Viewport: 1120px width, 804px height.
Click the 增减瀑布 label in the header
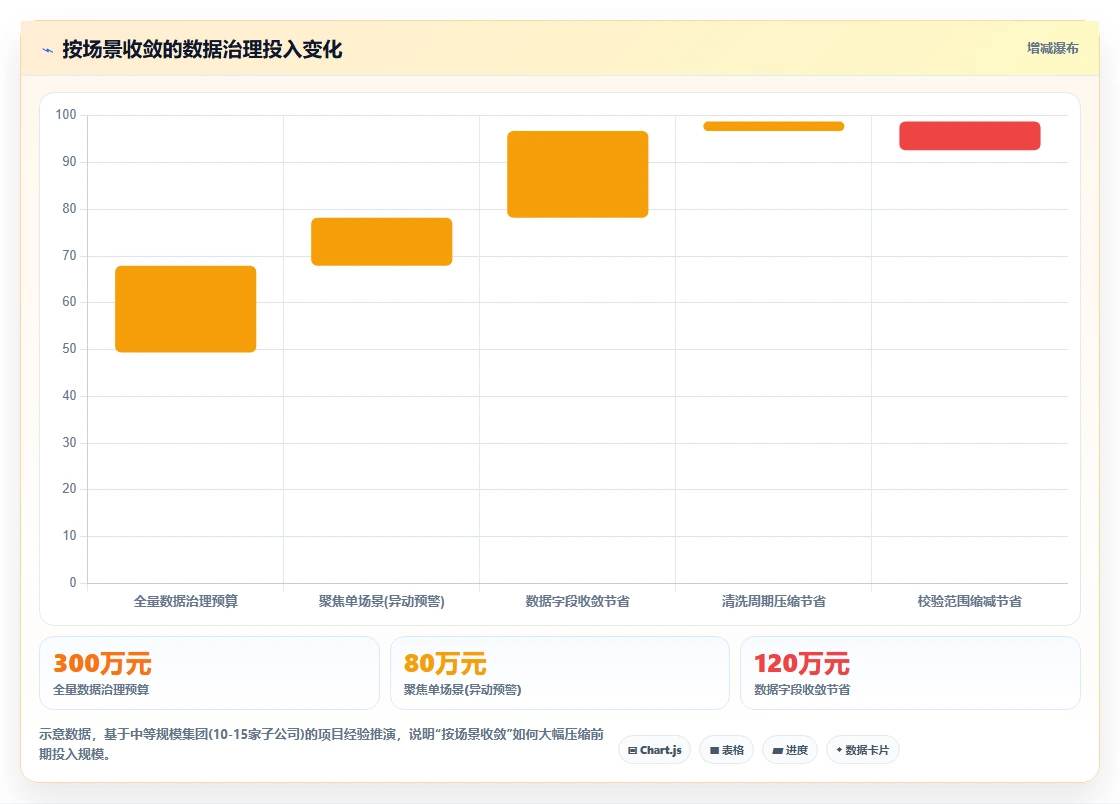pos(1052,49)
